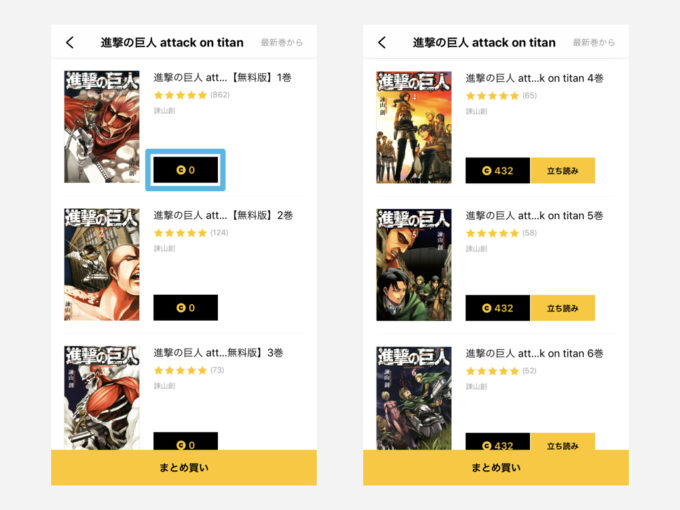680x510 pixels.
Task: Sort by 最新巻から on right screen
Action: (594, 42)
